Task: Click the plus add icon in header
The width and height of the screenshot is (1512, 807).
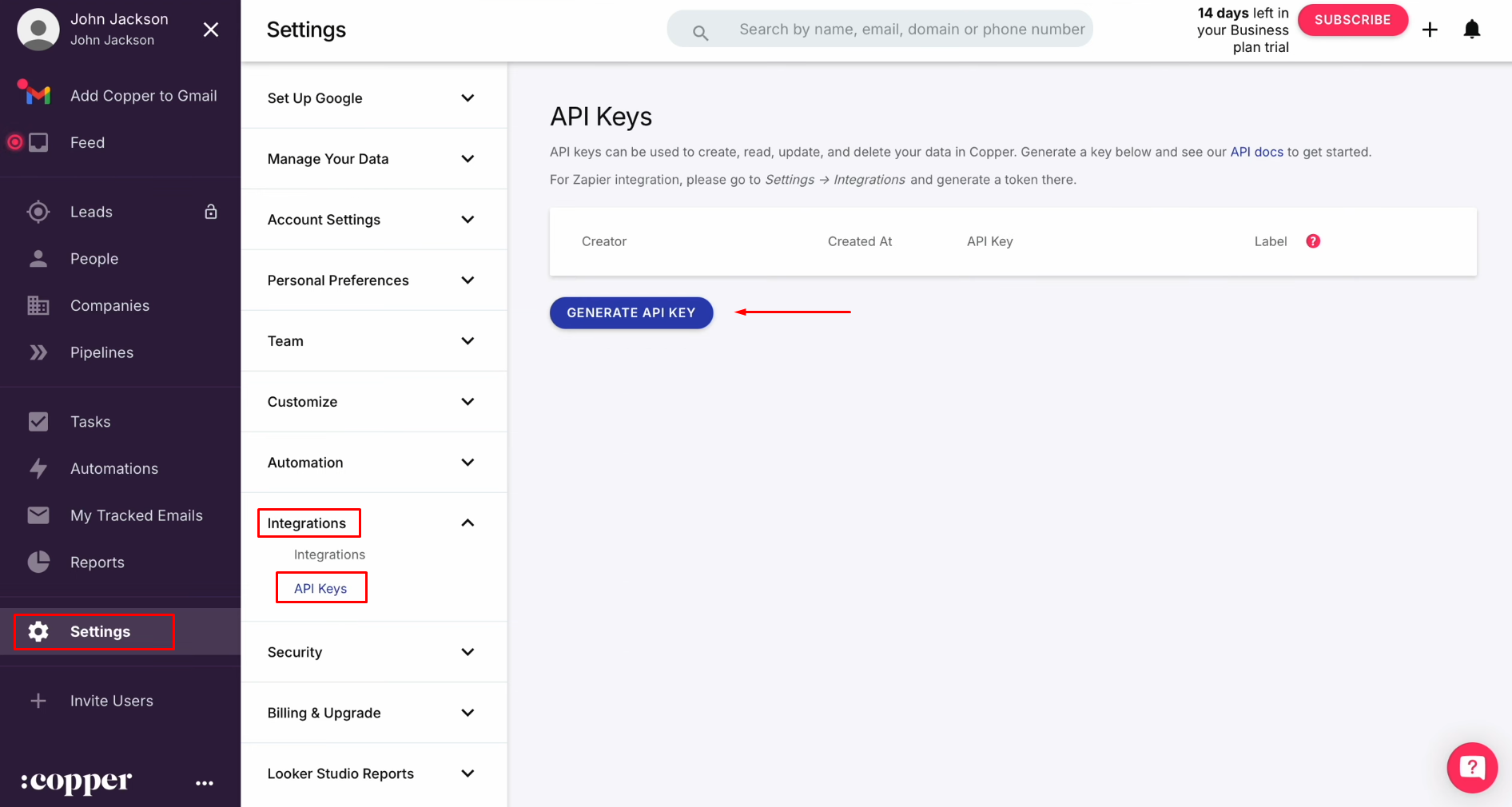Action: click(x=1430, y=30)
